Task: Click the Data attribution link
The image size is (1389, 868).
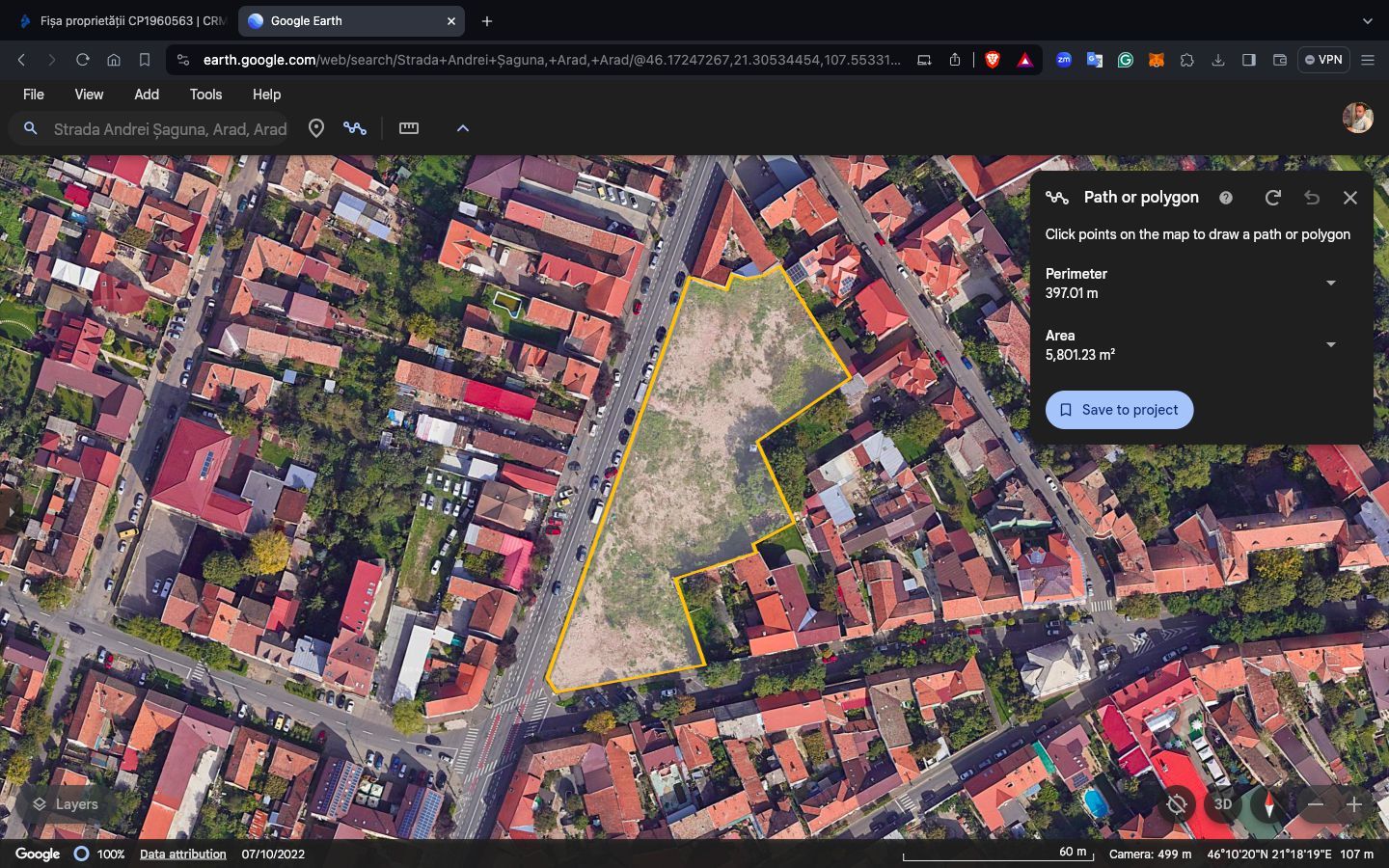Action: click(x=182, y=854)
